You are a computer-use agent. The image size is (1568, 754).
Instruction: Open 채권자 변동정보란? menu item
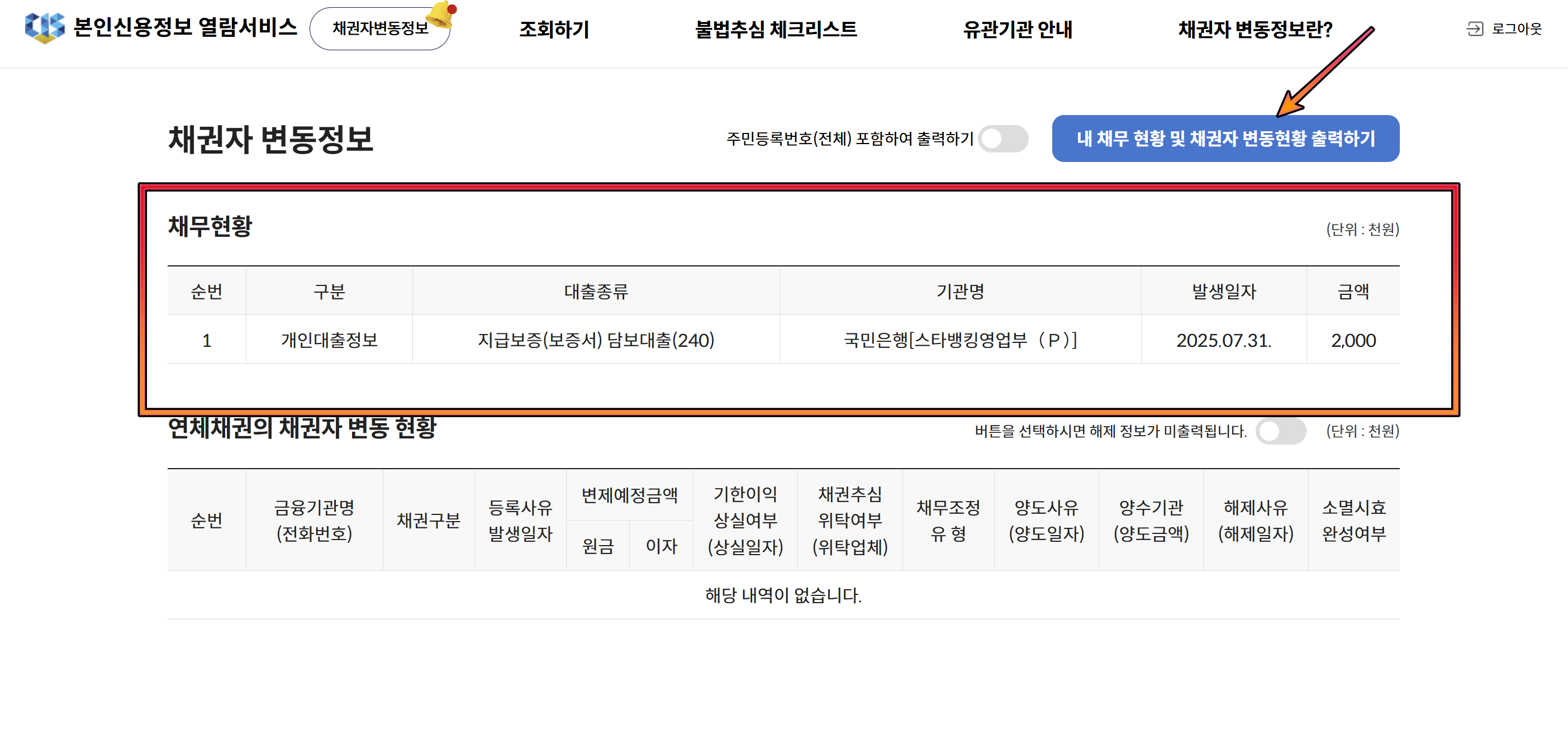pyautogui.click(x=1255, y=29)
